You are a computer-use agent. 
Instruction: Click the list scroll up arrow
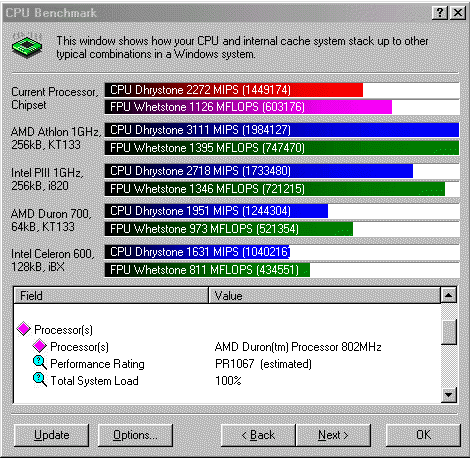[448, 295]
